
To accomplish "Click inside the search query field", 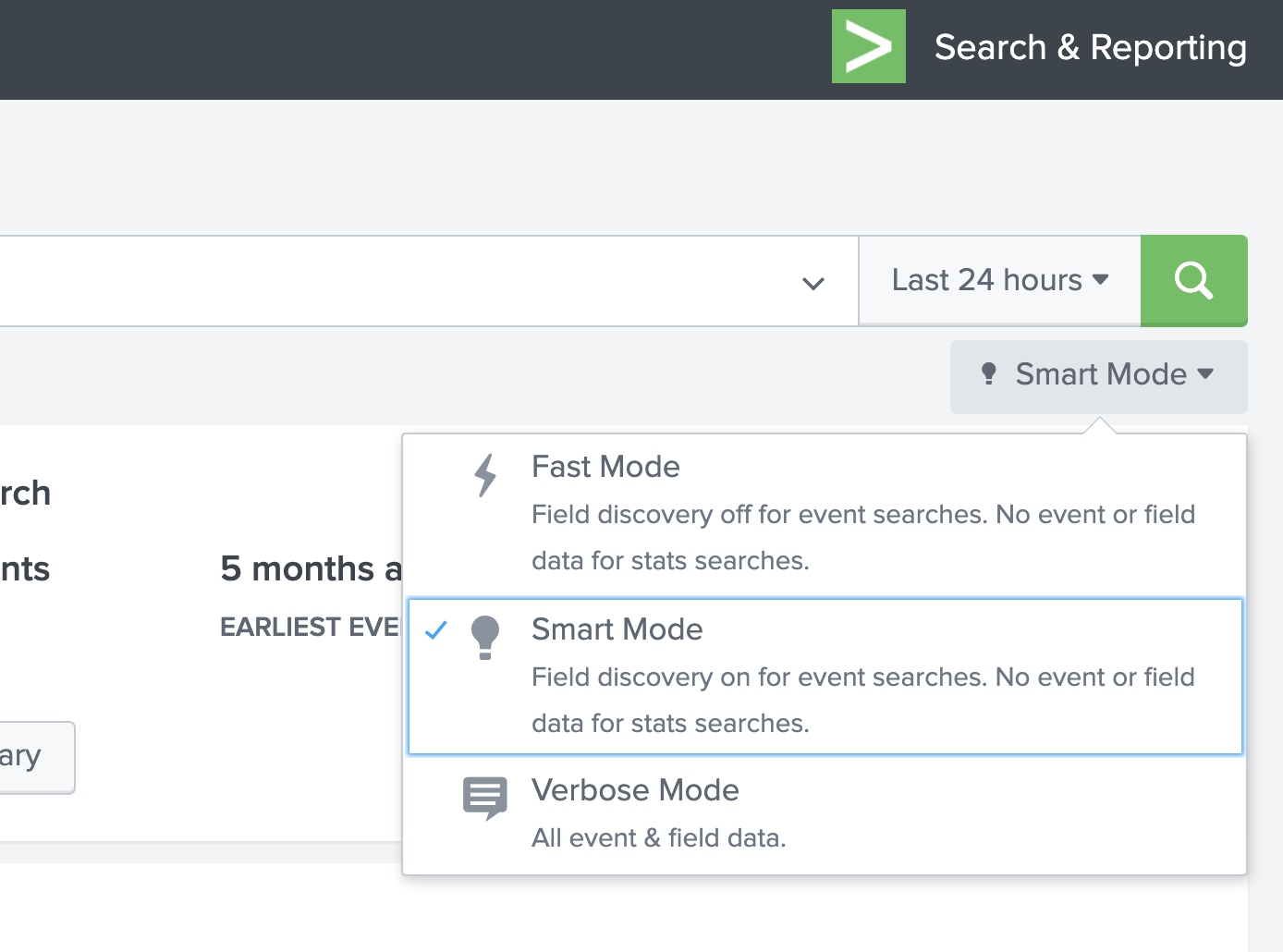I will pyautogui.click(x=370, y=280).
